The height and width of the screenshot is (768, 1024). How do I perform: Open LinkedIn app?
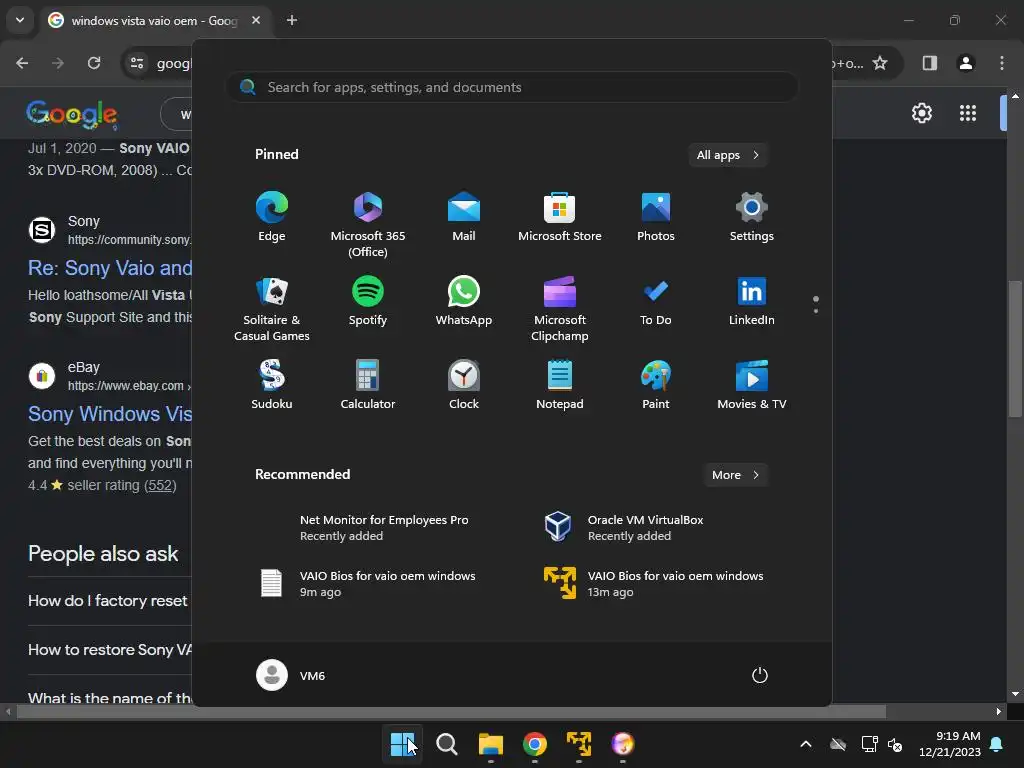(752, 301)
